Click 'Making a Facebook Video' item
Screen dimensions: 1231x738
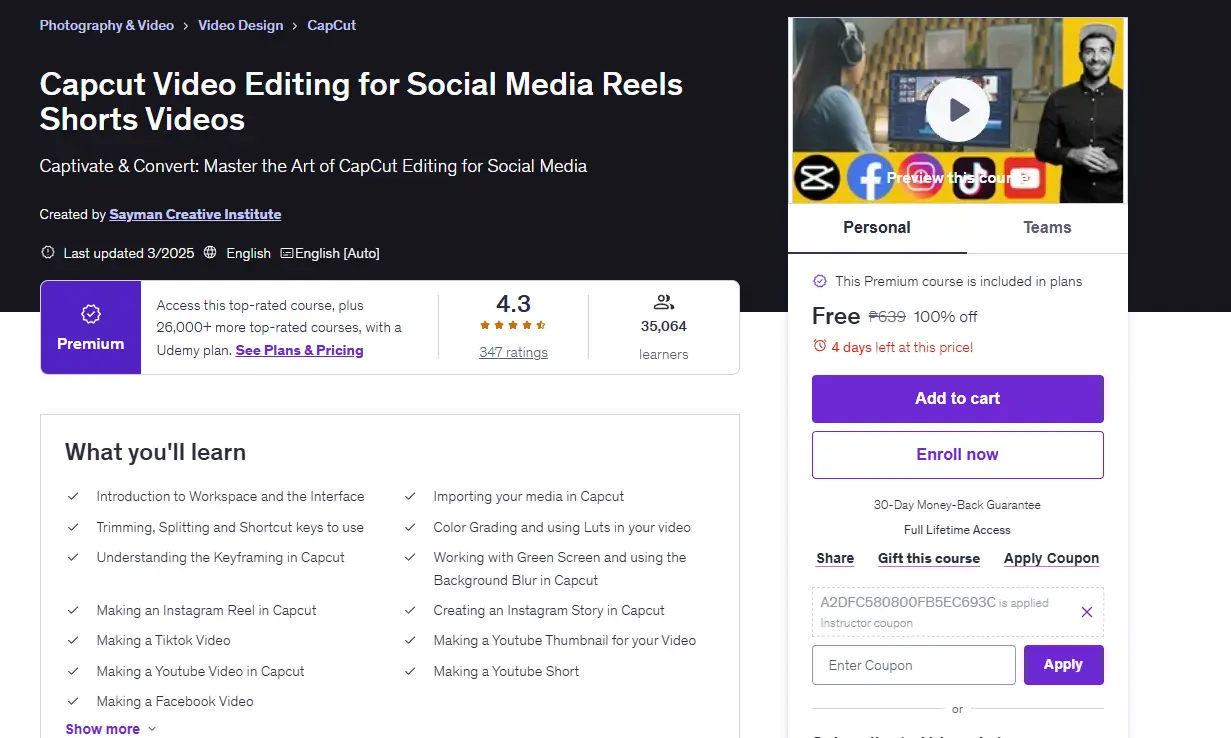point(175,701)
